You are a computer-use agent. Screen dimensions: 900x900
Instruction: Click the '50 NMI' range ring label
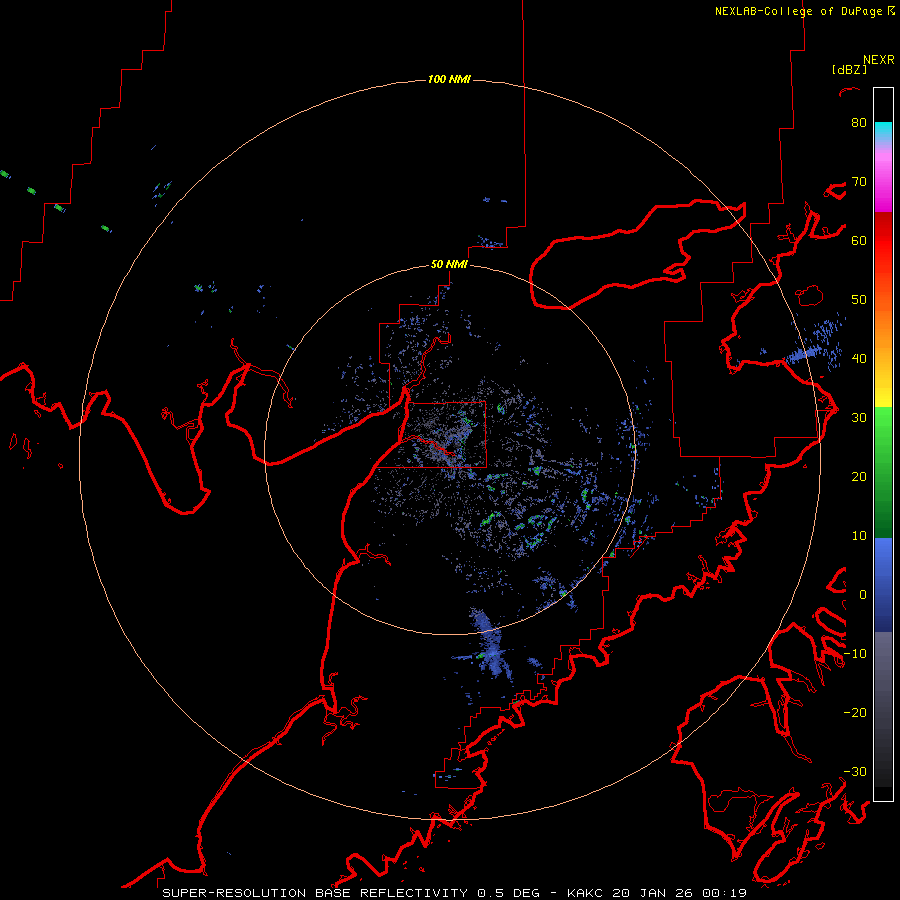(x=449, y=264)
